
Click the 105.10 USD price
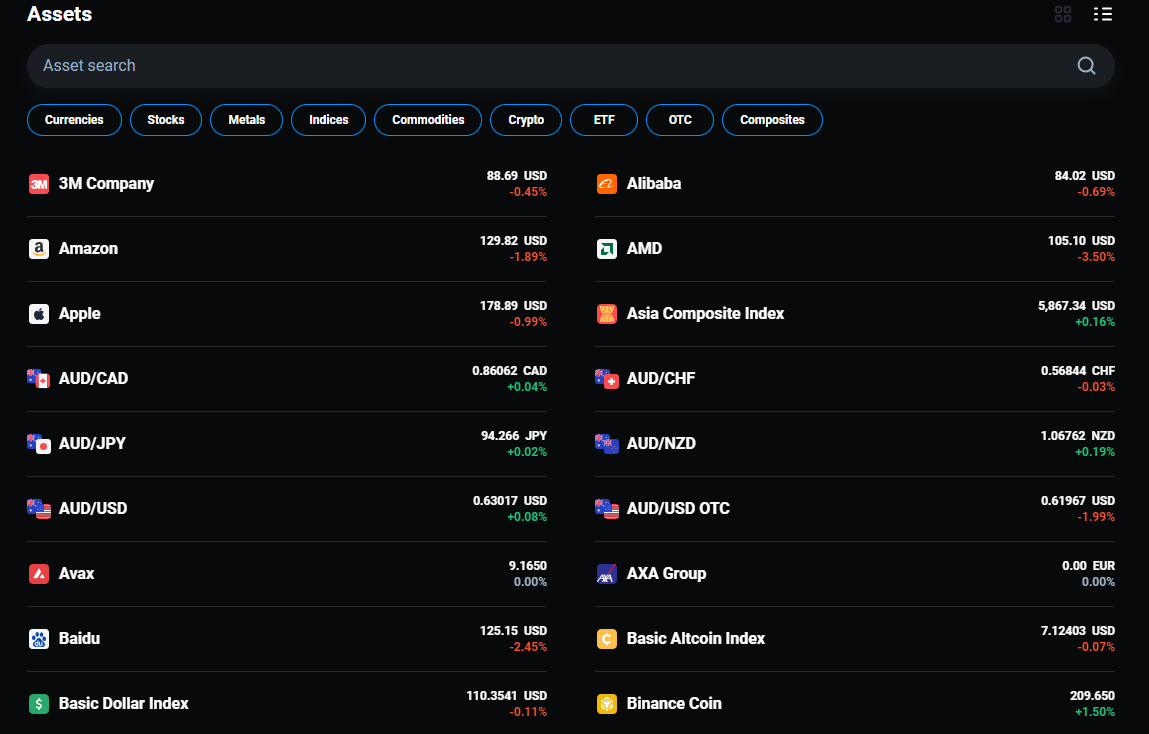1082,241
